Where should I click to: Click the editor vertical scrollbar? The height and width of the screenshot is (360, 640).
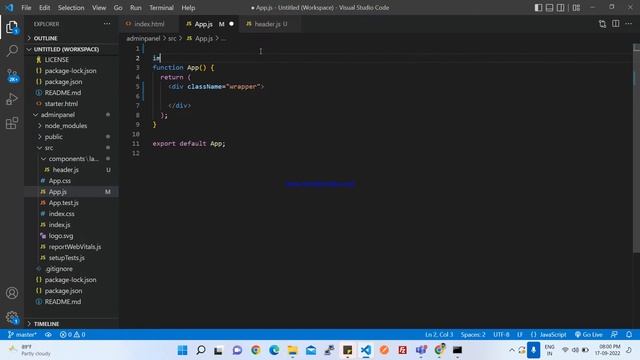pyautogui.click(x=636, y=149)
